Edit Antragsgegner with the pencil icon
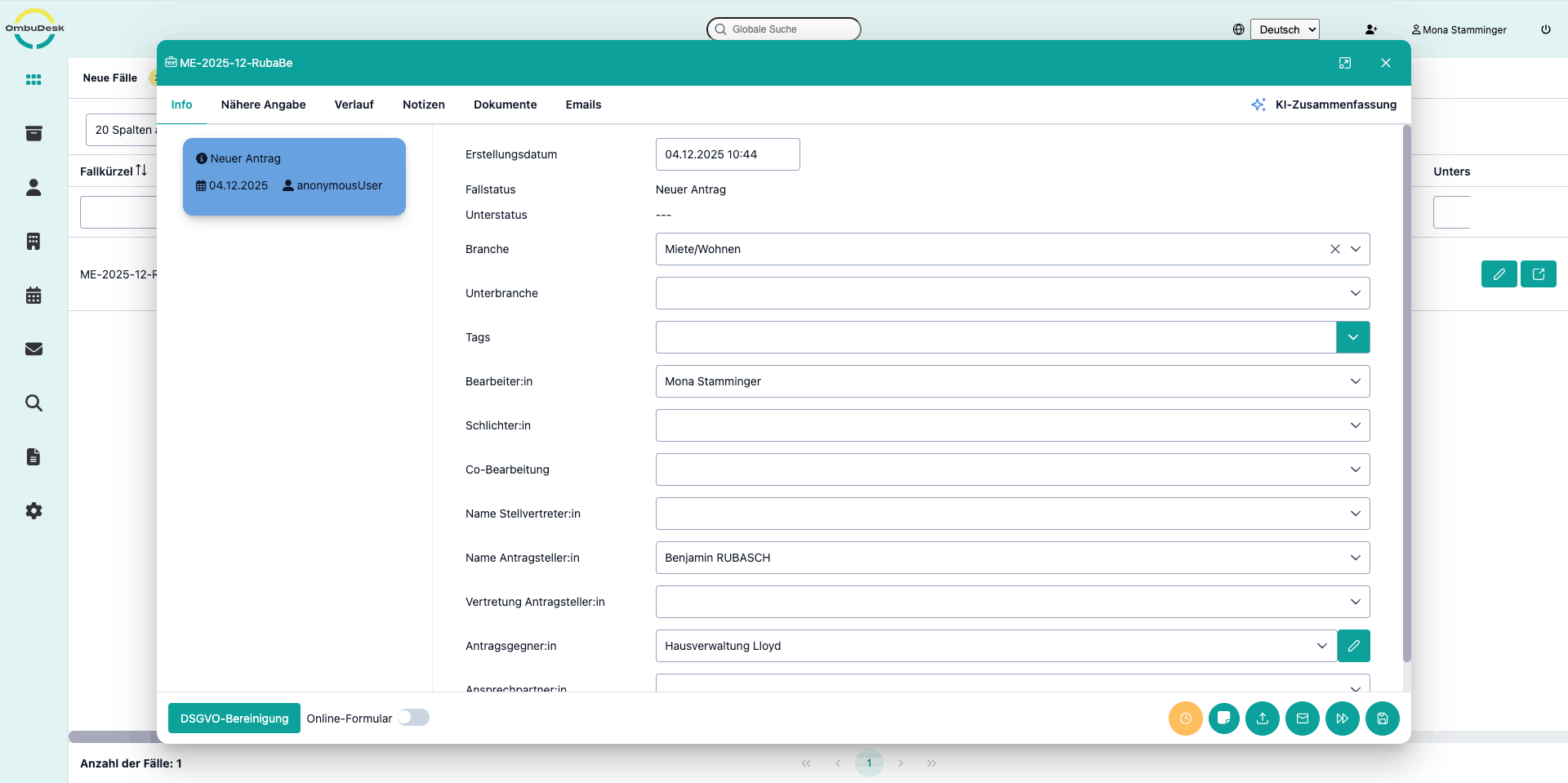 (1353, 646)
